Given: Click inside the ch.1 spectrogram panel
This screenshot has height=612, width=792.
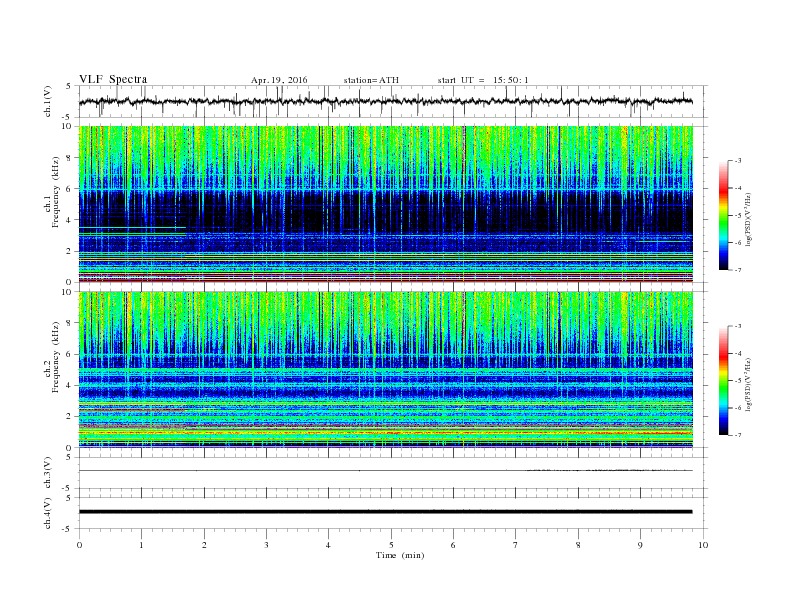Looking at the screenshot, I should click(386, 204).
